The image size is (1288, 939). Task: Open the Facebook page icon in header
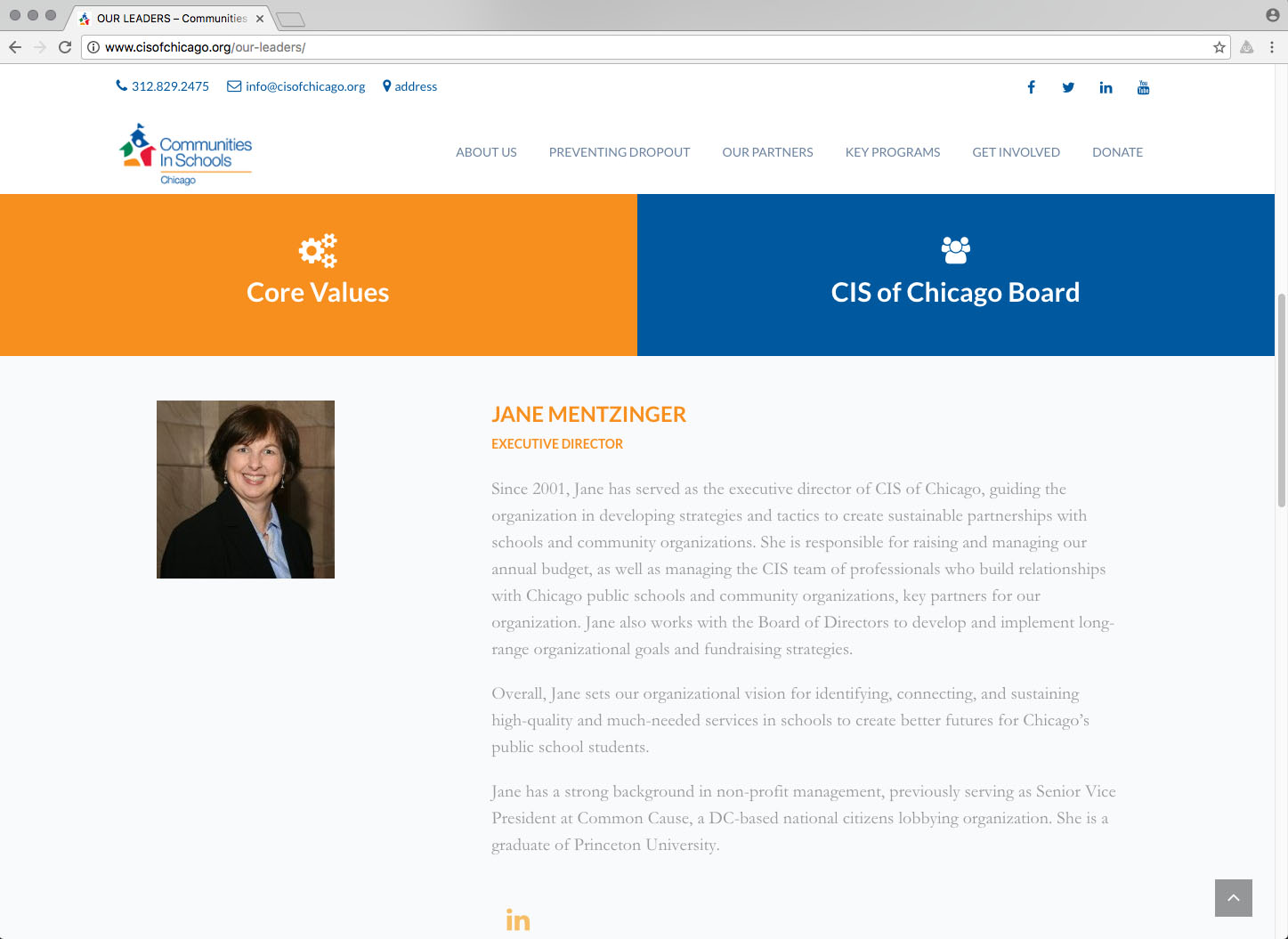click(x=1031, y=87)
